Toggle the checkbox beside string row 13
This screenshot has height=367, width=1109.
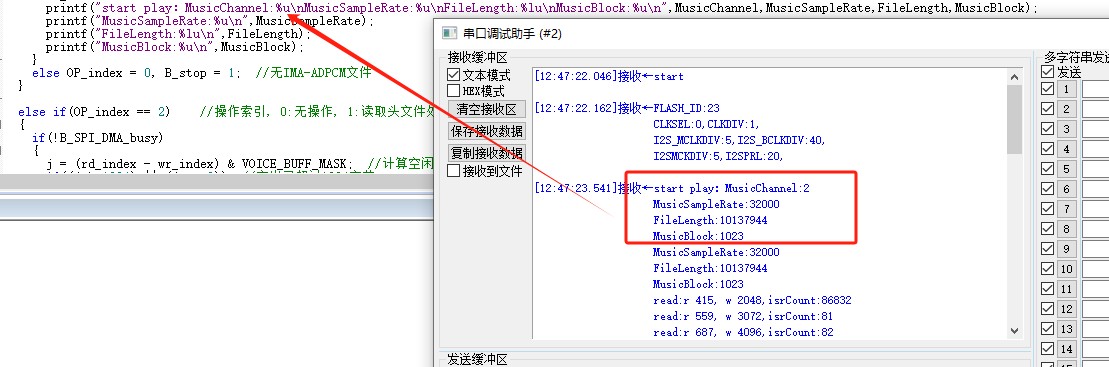tap(1047, 329)
